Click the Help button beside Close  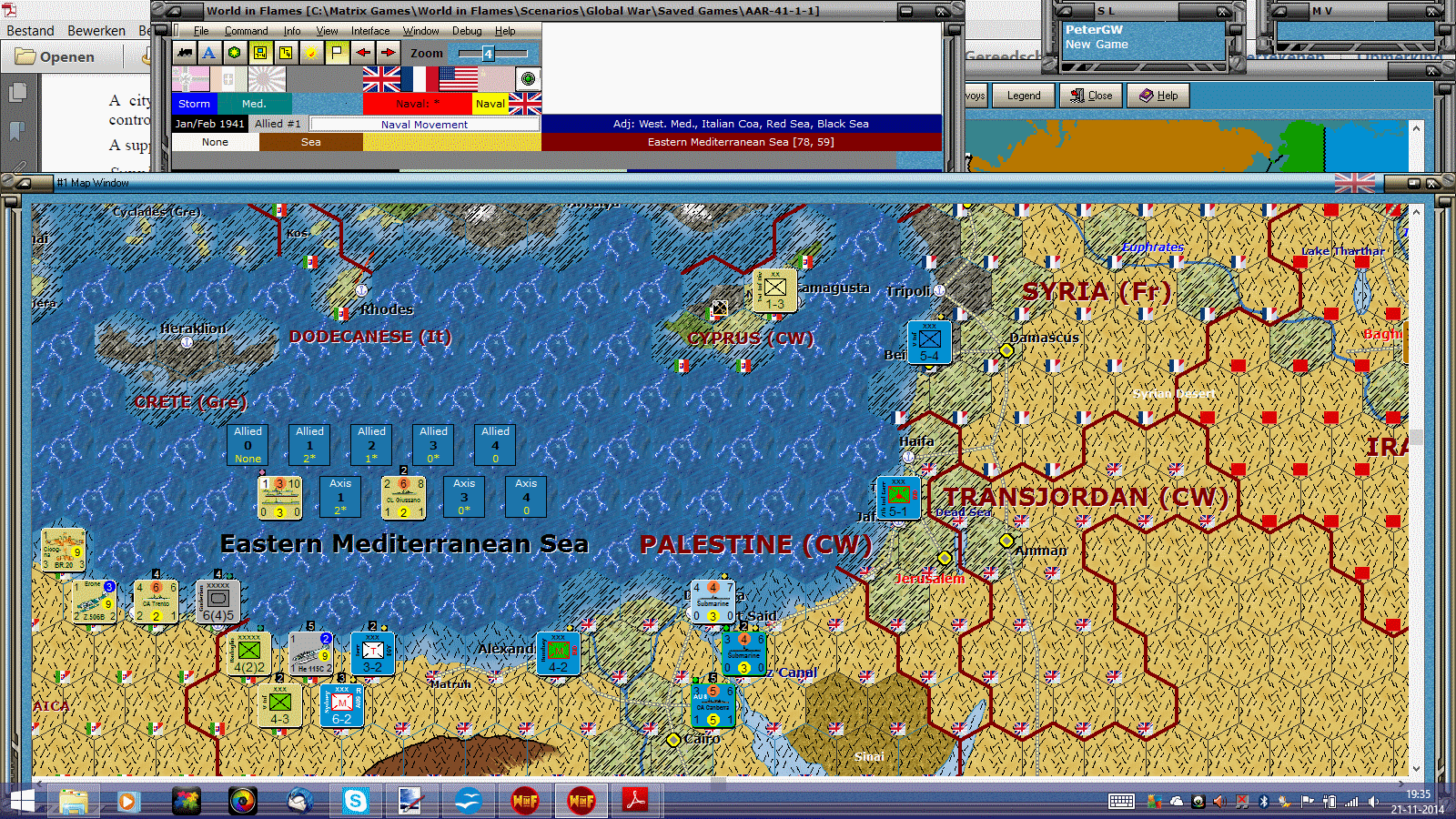1158,96
